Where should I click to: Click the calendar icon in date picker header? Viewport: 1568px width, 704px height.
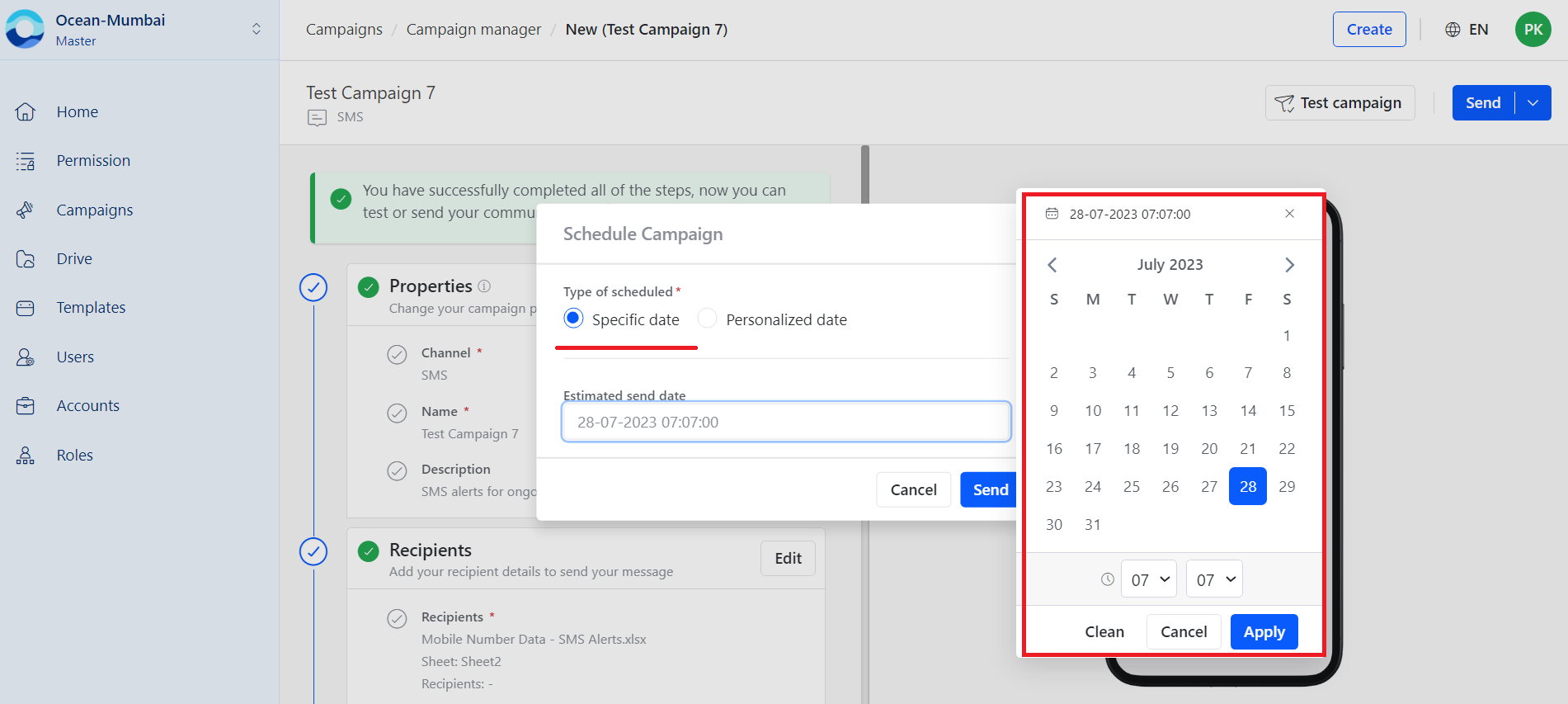pyautogui.click(x=1052, y=214)
